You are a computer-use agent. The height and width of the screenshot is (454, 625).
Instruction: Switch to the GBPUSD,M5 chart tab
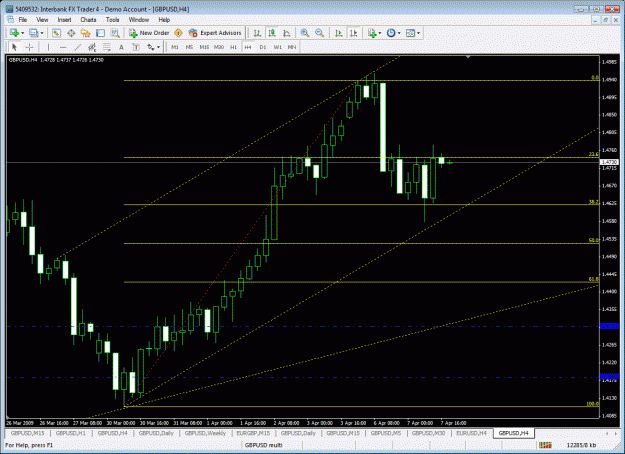coord(386,433)
